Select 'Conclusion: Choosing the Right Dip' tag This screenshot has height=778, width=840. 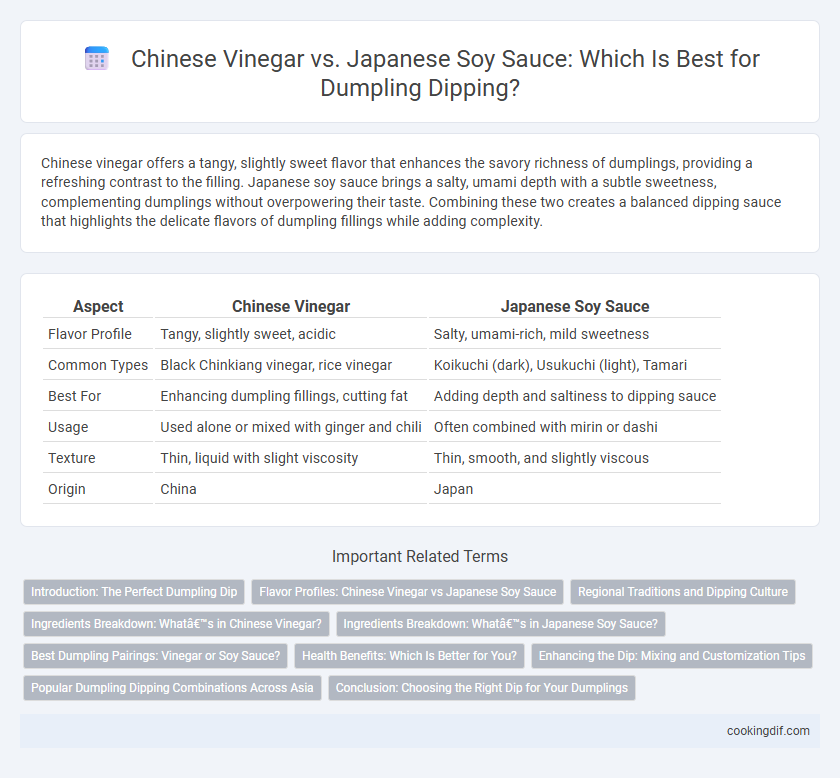tap(482, 688)
